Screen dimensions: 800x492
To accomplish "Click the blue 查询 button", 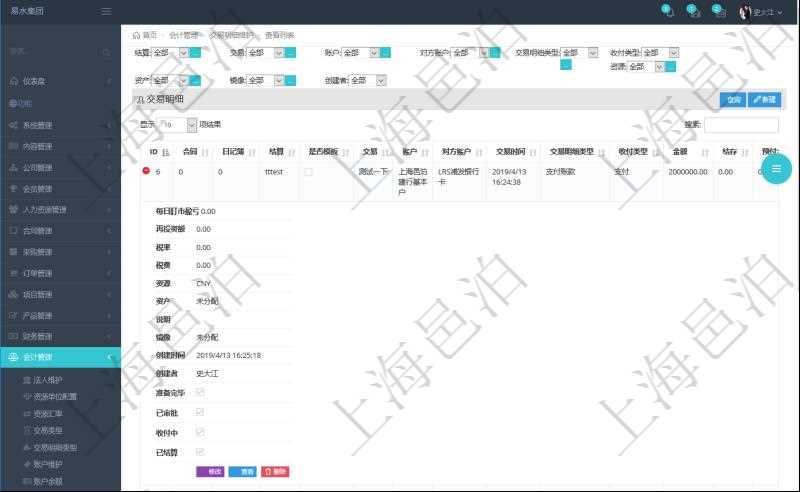I will pos(733,100).
